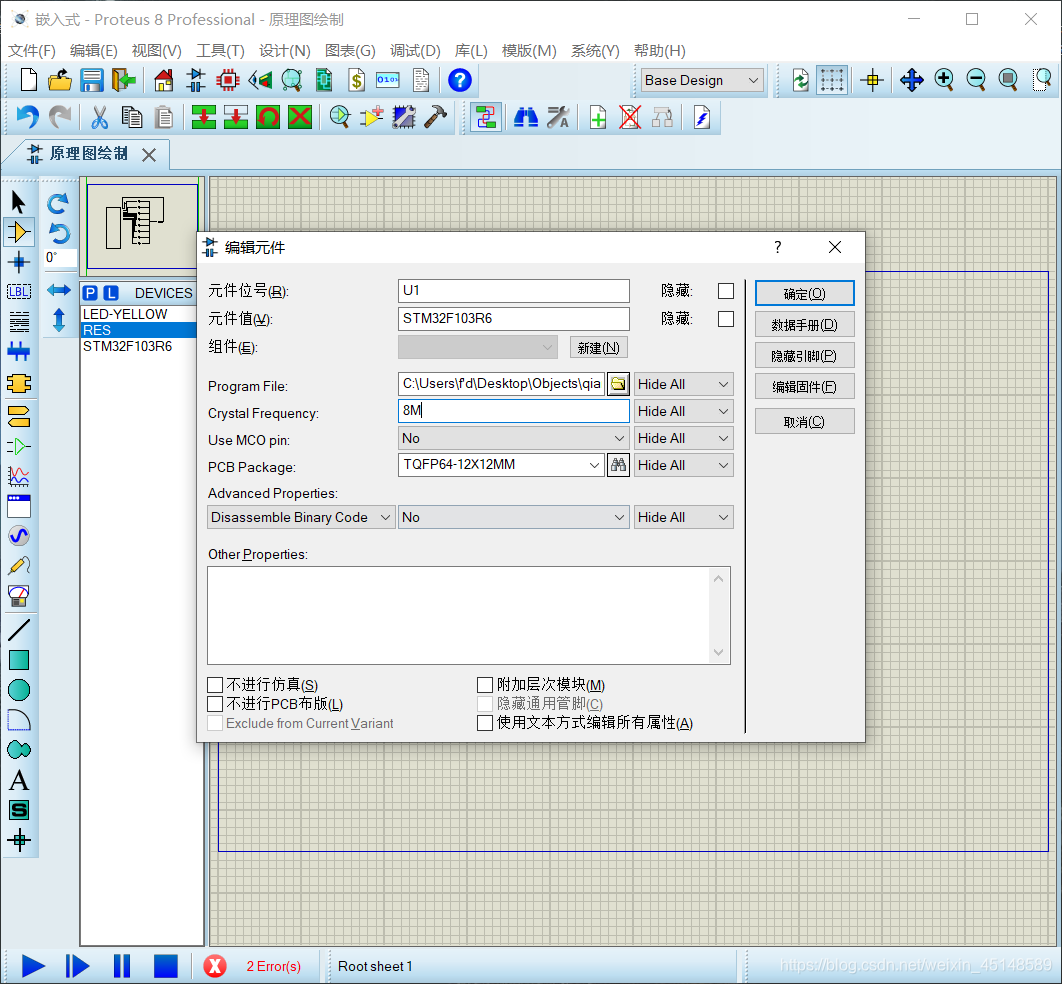Screen dimensions: 1062x984
Task: Open the 视图(V) menu
Action: coord(156,51)
